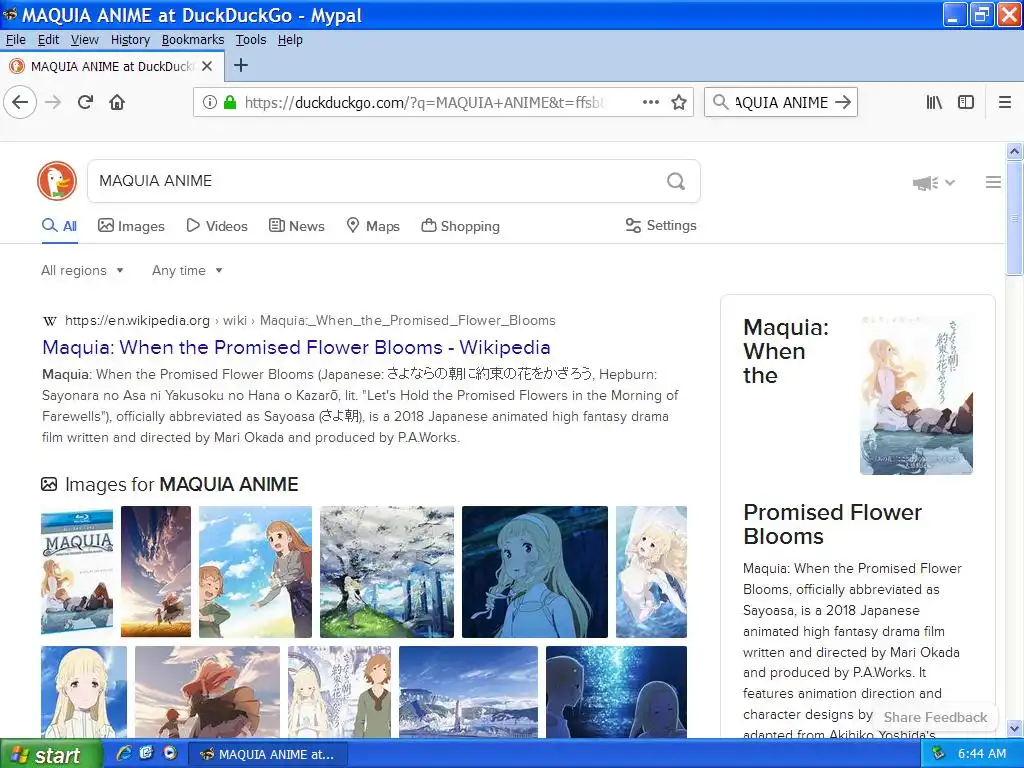This screenshot has height=768, width=1024.
Task: Show site information icon in address bar
Action: [x=209, y=102]
